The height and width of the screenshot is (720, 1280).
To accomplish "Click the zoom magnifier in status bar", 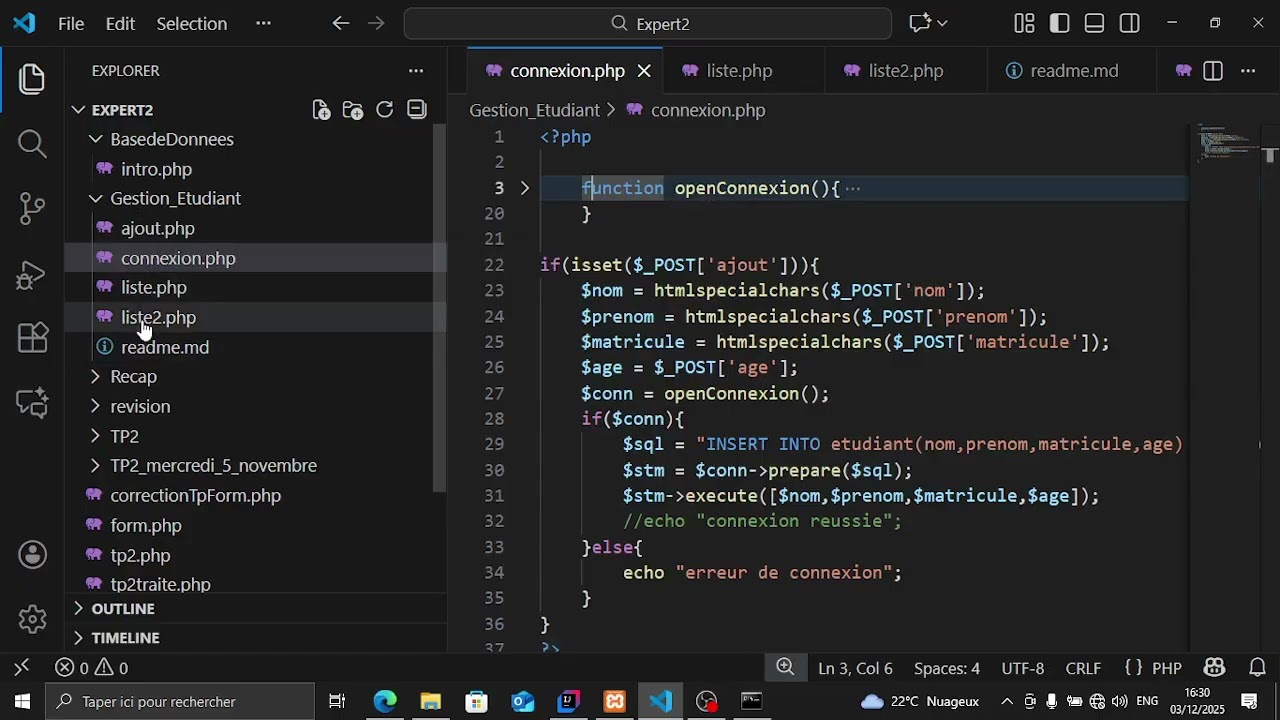I will (786, 668).
